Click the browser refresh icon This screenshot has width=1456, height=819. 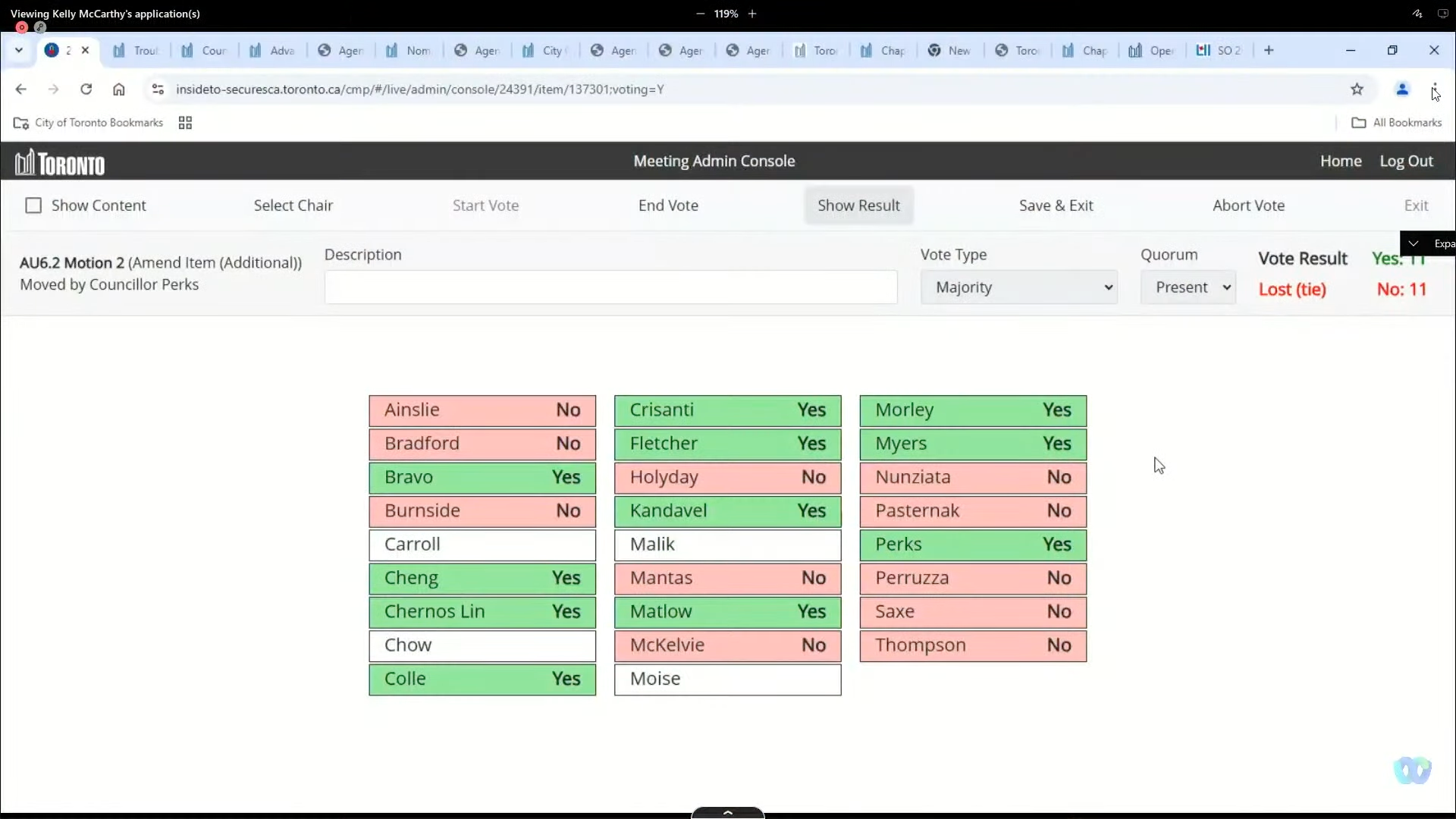[x=86, y=89]
